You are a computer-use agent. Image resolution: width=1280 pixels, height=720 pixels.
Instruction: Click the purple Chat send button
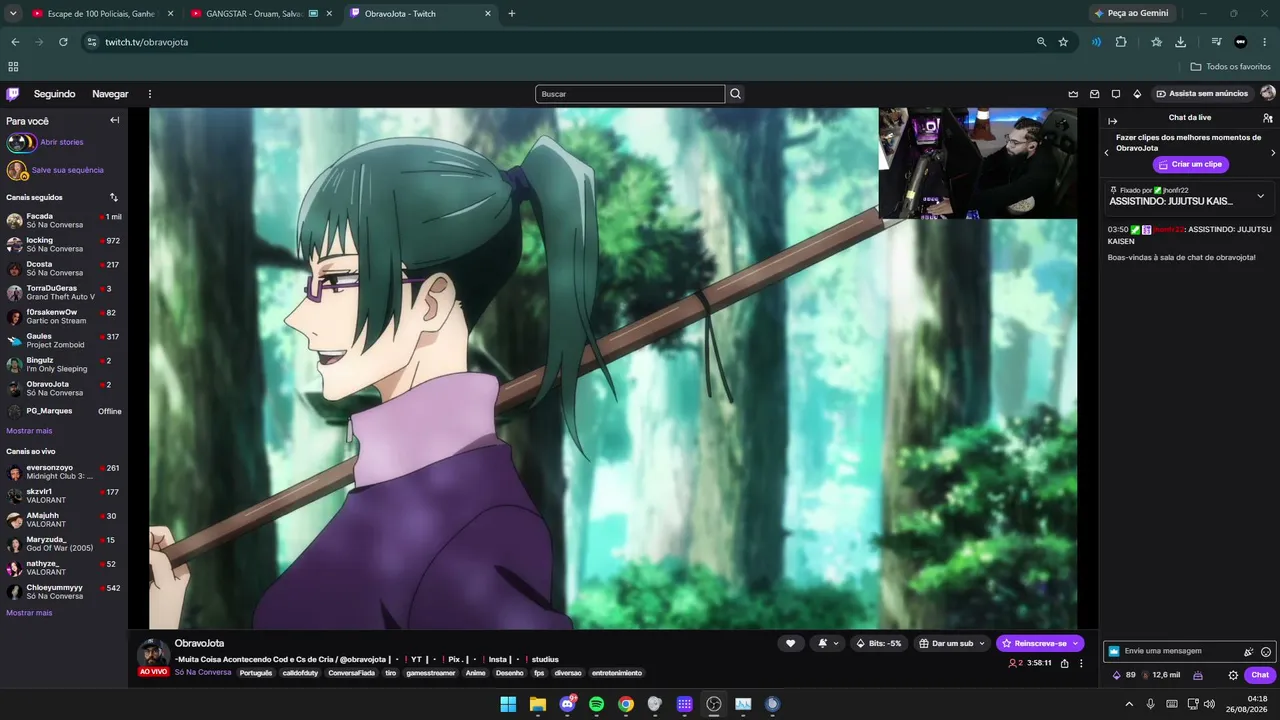(x=1260, y=675)
